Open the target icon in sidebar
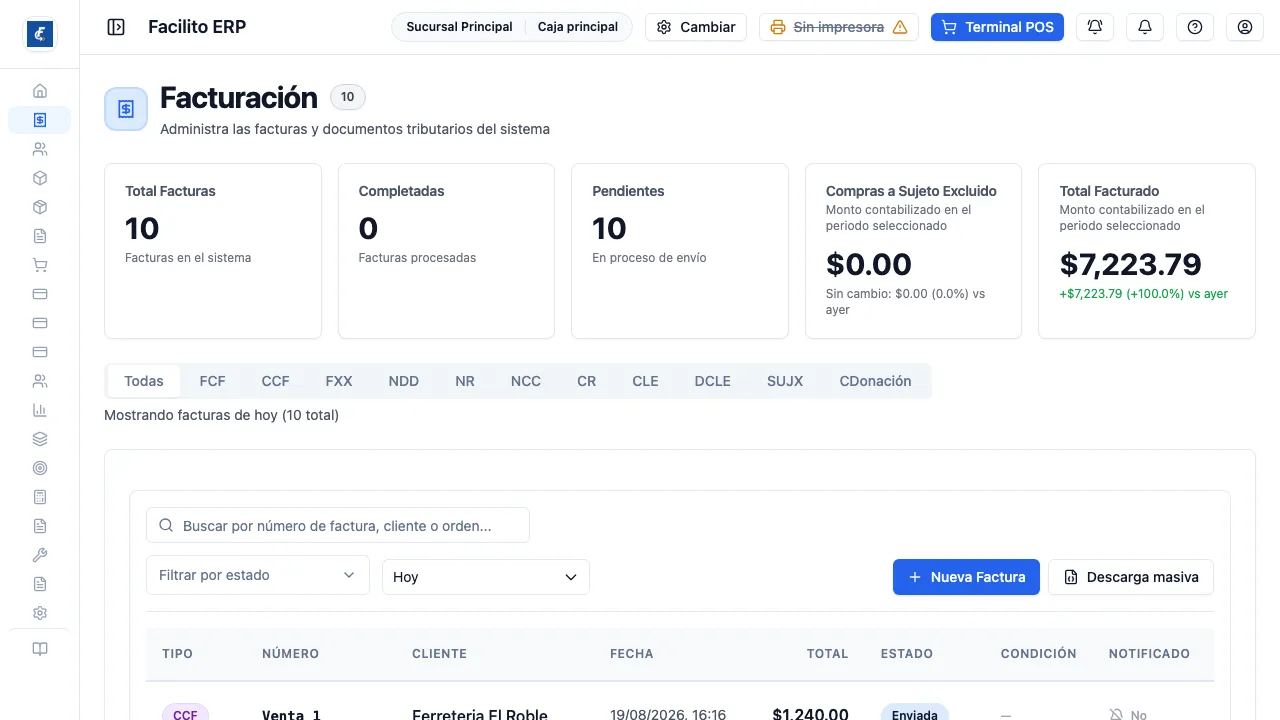 40,468
